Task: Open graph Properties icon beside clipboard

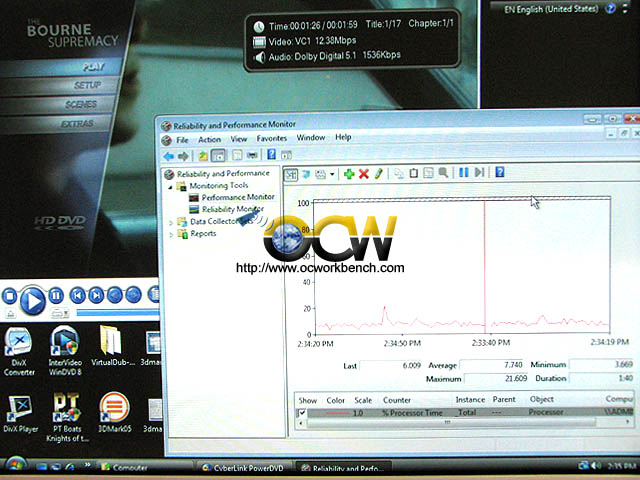Action: 428,173
